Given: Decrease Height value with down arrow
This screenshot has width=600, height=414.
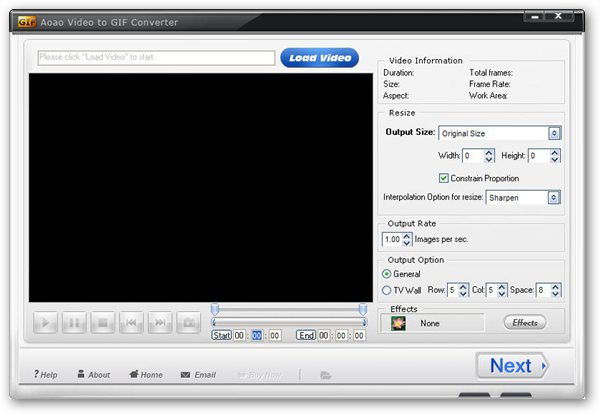Looking at the screenshot, I should pos(555,159).
